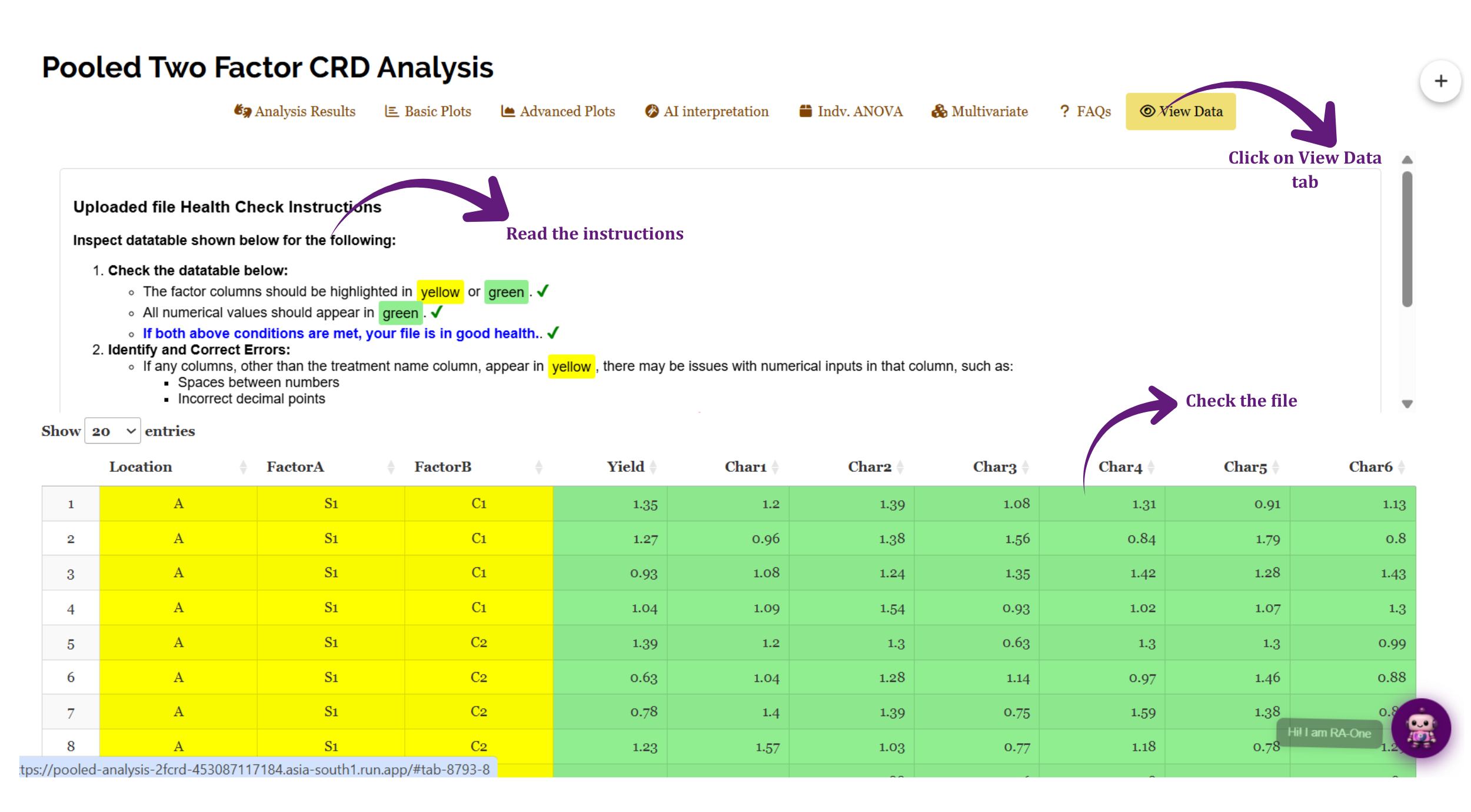Viewport: 1471px width, 812px height.
Task: Sort by the FactorB column arrows
Action: pos(538,467)
